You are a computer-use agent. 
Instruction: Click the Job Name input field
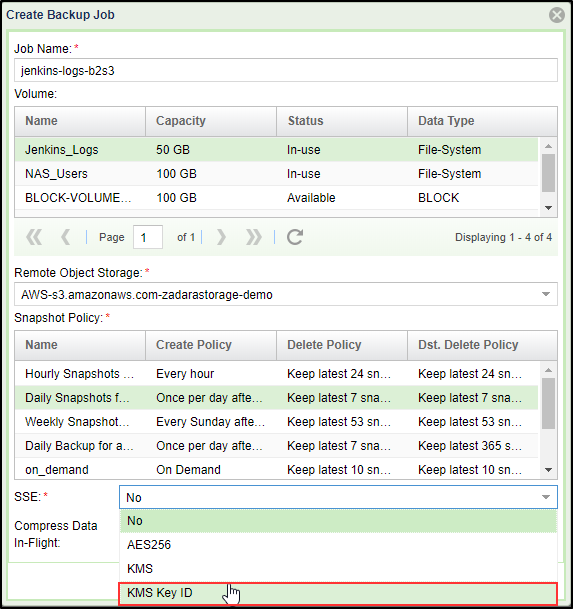pos(286,70)
